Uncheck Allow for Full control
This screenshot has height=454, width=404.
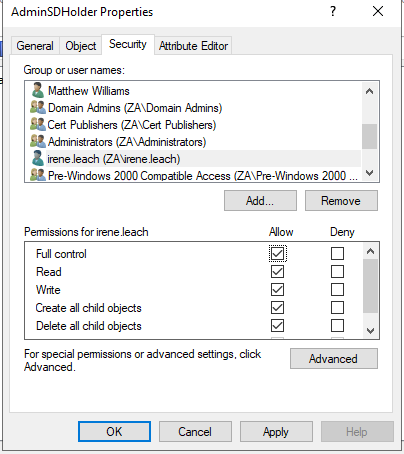point(277,254)
